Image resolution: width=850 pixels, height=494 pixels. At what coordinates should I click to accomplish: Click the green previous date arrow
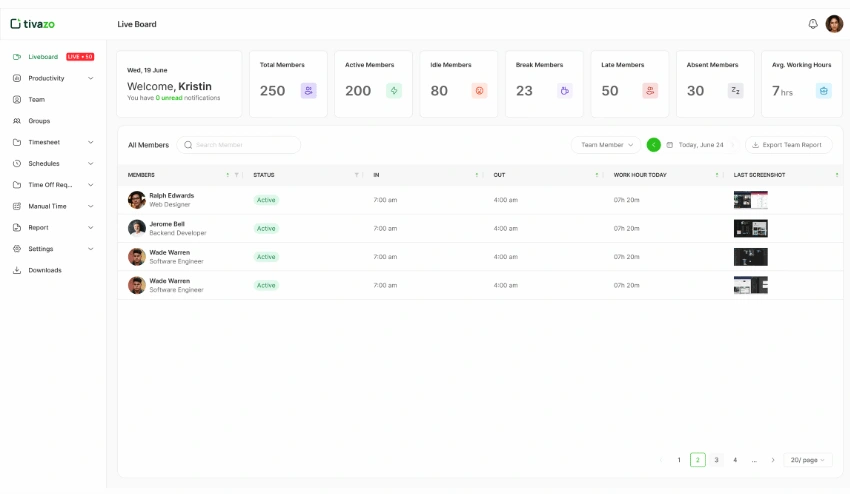653,145
